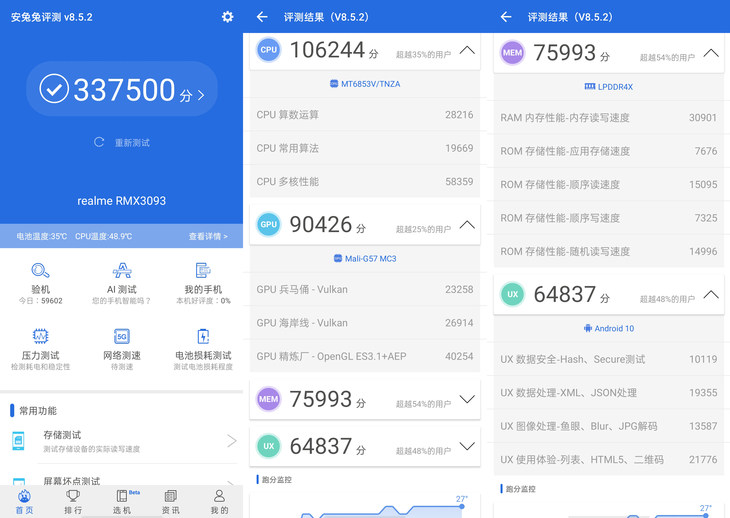
Task: Switch to the 排行 ranking tab
Action: coord(73,501)
